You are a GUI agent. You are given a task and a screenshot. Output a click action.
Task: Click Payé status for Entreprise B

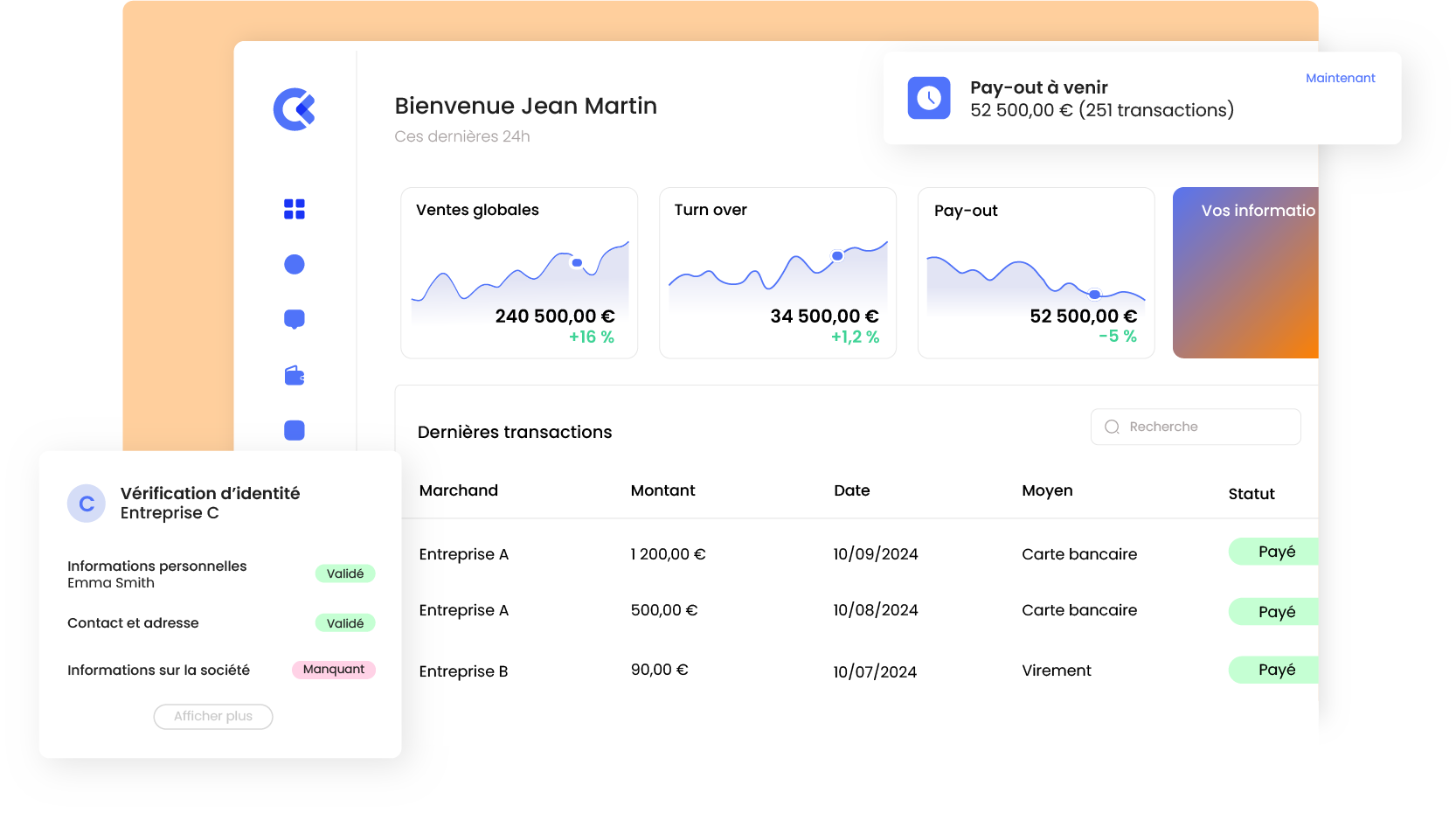tap(1276, 670)
